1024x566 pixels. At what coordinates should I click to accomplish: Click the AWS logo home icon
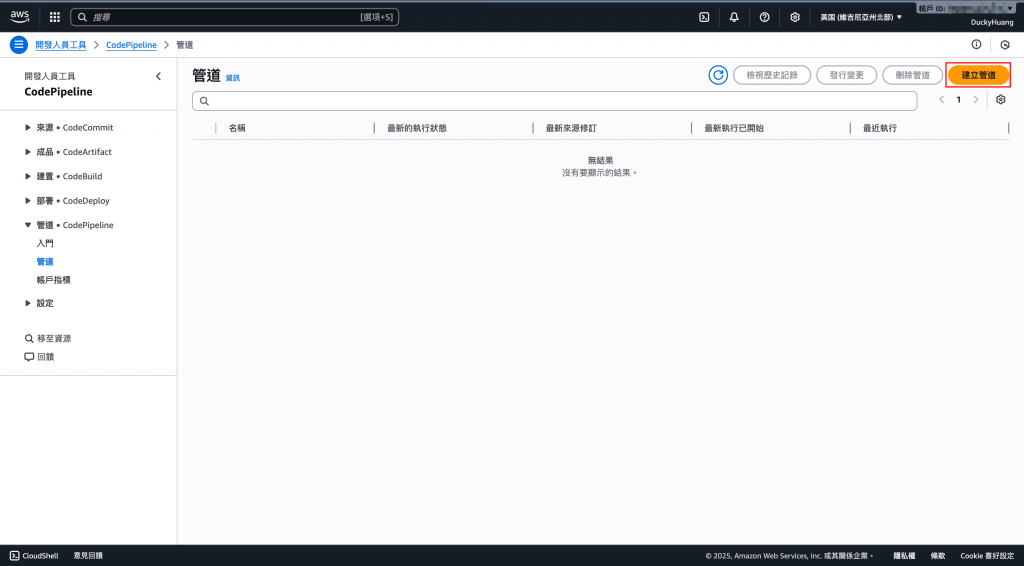tap(20, 17)
